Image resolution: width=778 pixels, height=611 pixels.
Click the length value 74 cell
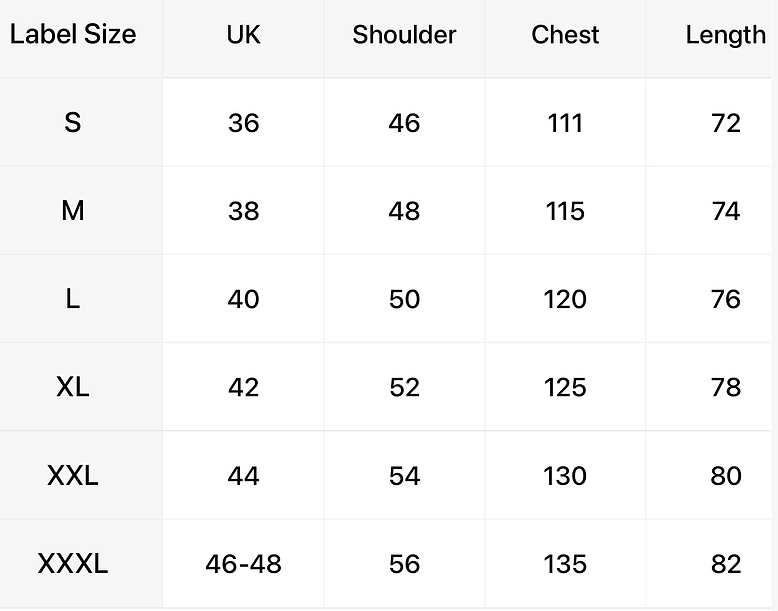[725, 210]
